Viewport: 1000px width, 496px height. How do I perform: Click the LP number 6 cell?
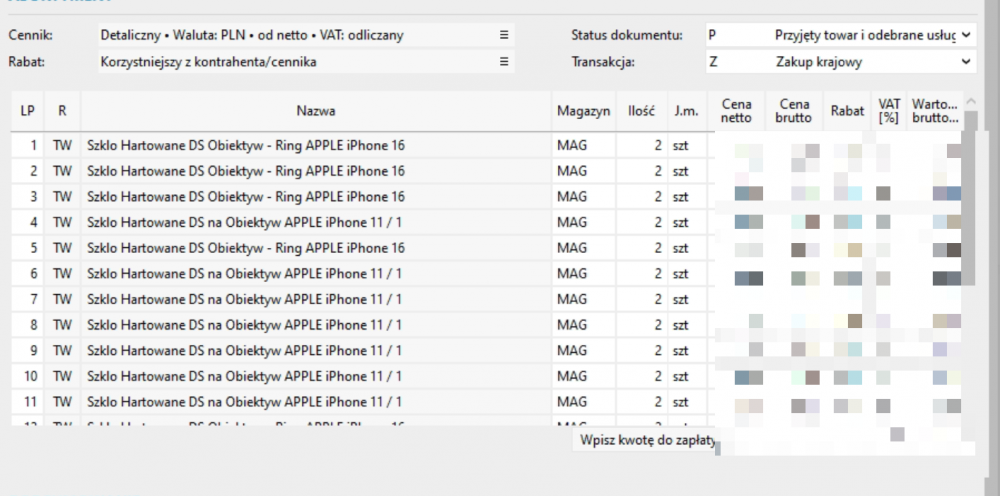click(27, 274)
